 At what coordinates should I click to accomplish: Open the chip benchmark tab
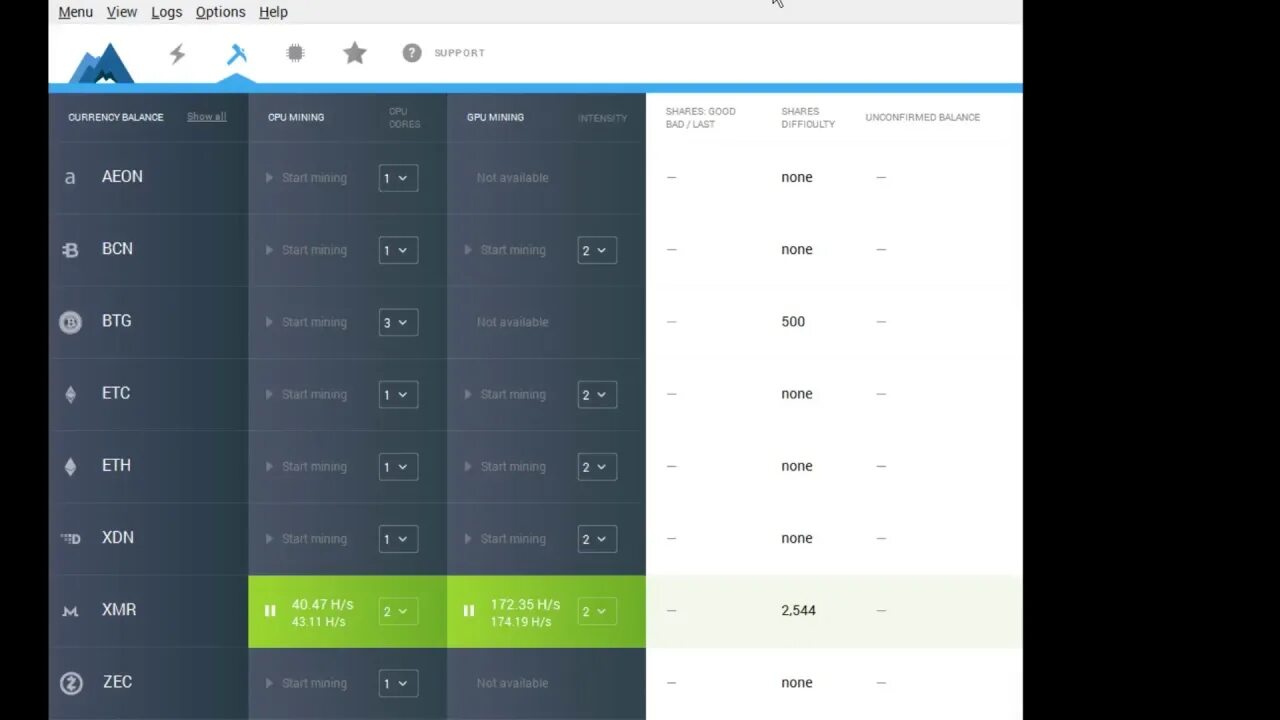295,53
